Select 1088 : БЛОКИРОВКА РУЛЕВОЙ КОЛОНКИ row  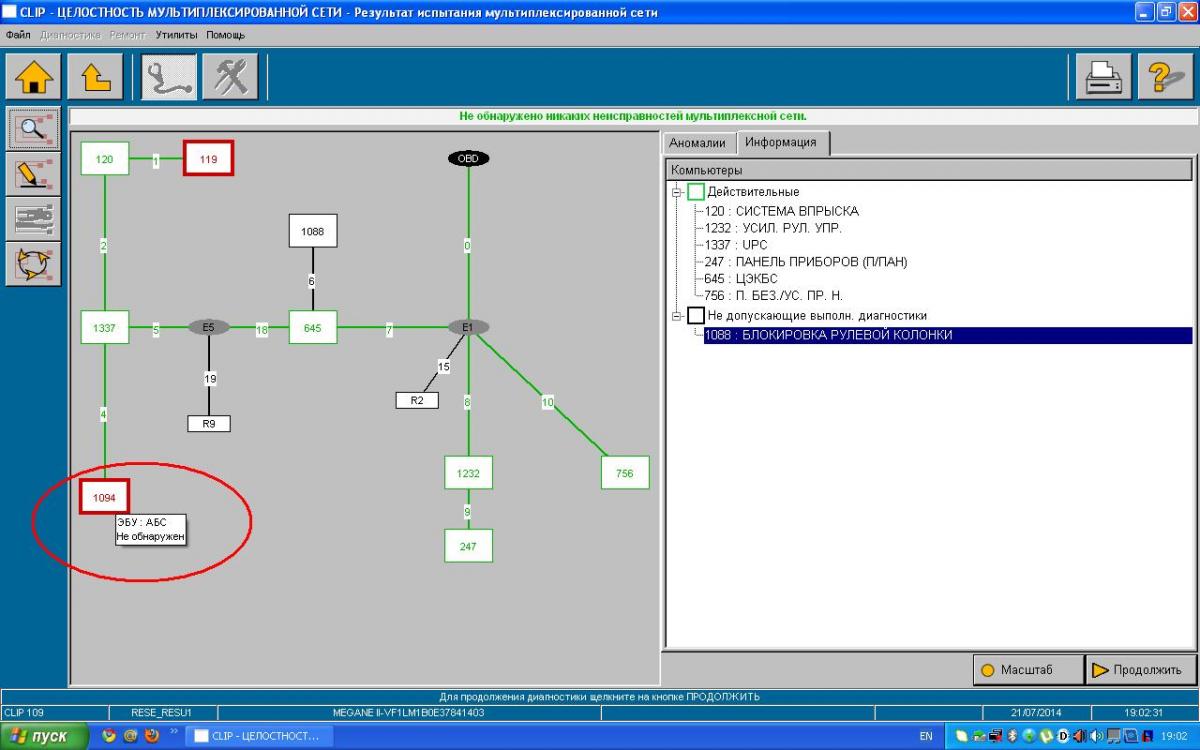[x=947, y=335]
